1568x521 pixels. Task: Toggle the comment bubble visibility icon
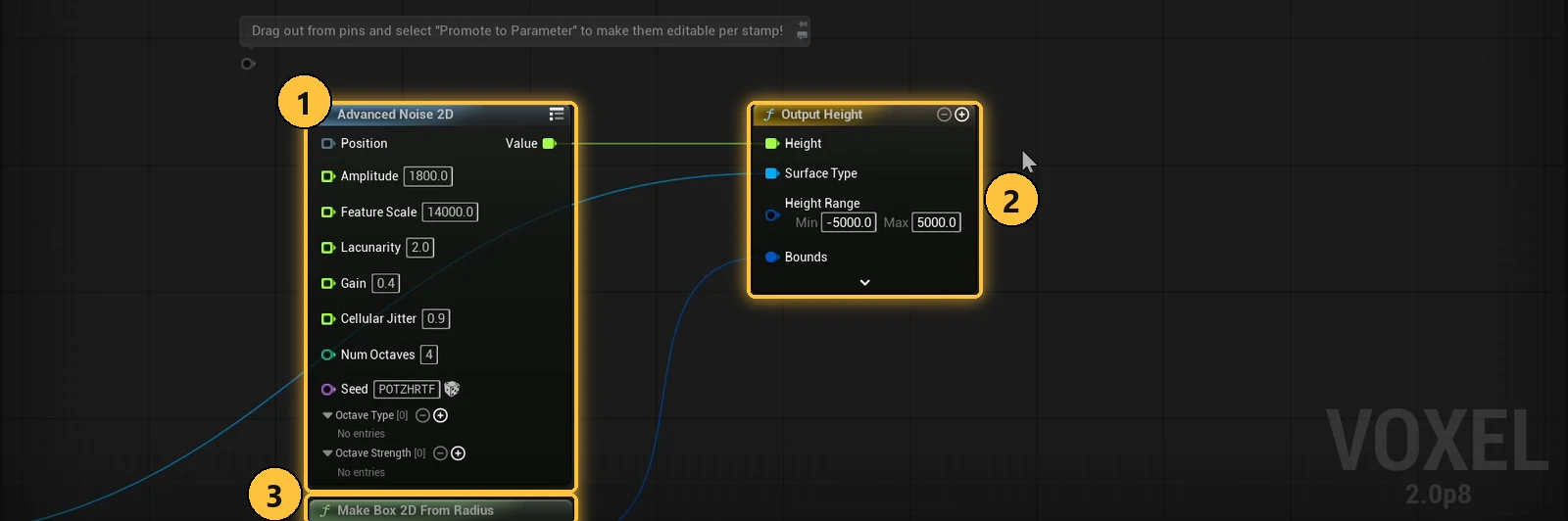tap(803, 36)
